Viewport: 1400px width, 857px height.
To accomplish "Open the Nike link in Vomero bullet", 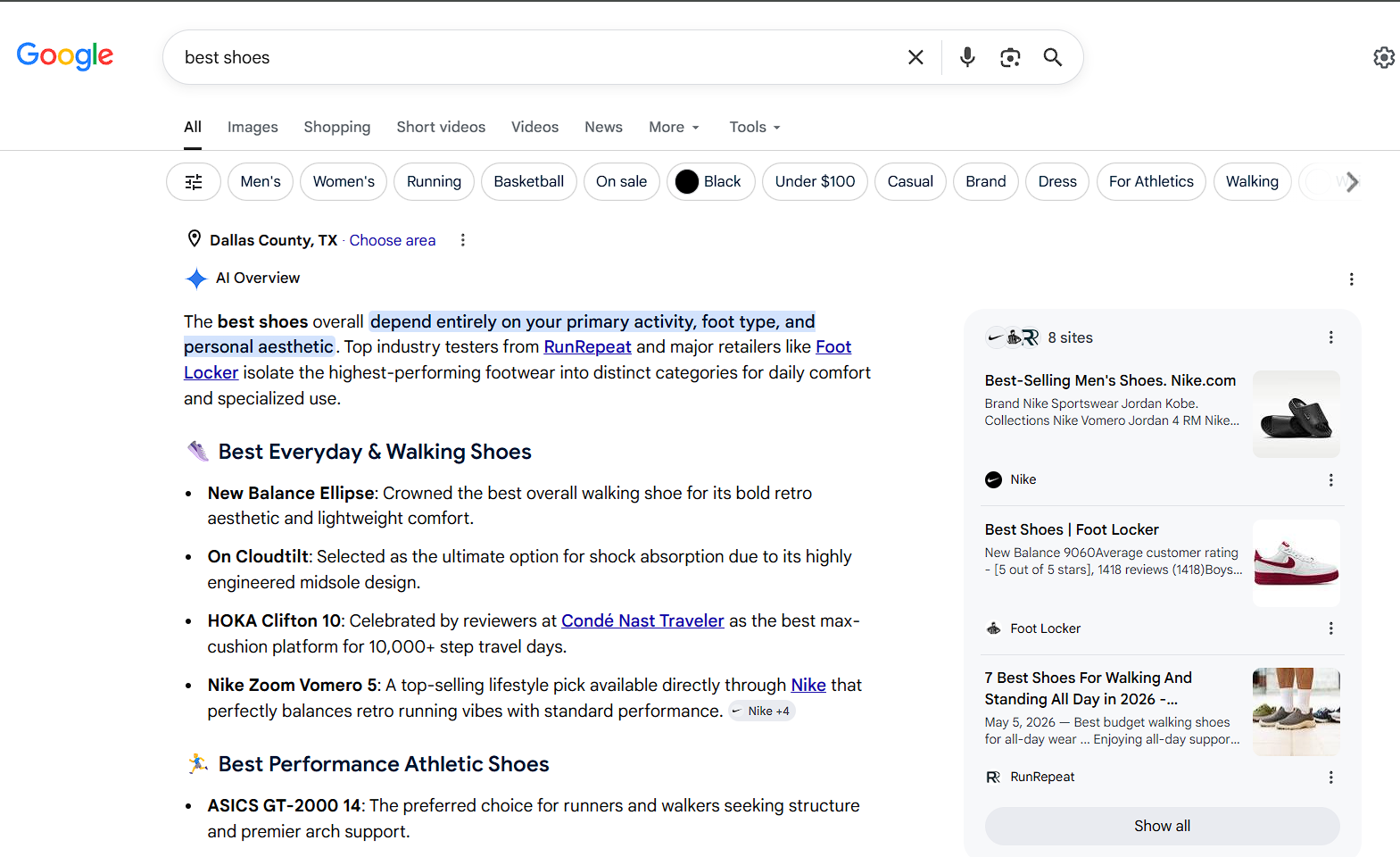I will pyautogui.click(x=808, y=685).
